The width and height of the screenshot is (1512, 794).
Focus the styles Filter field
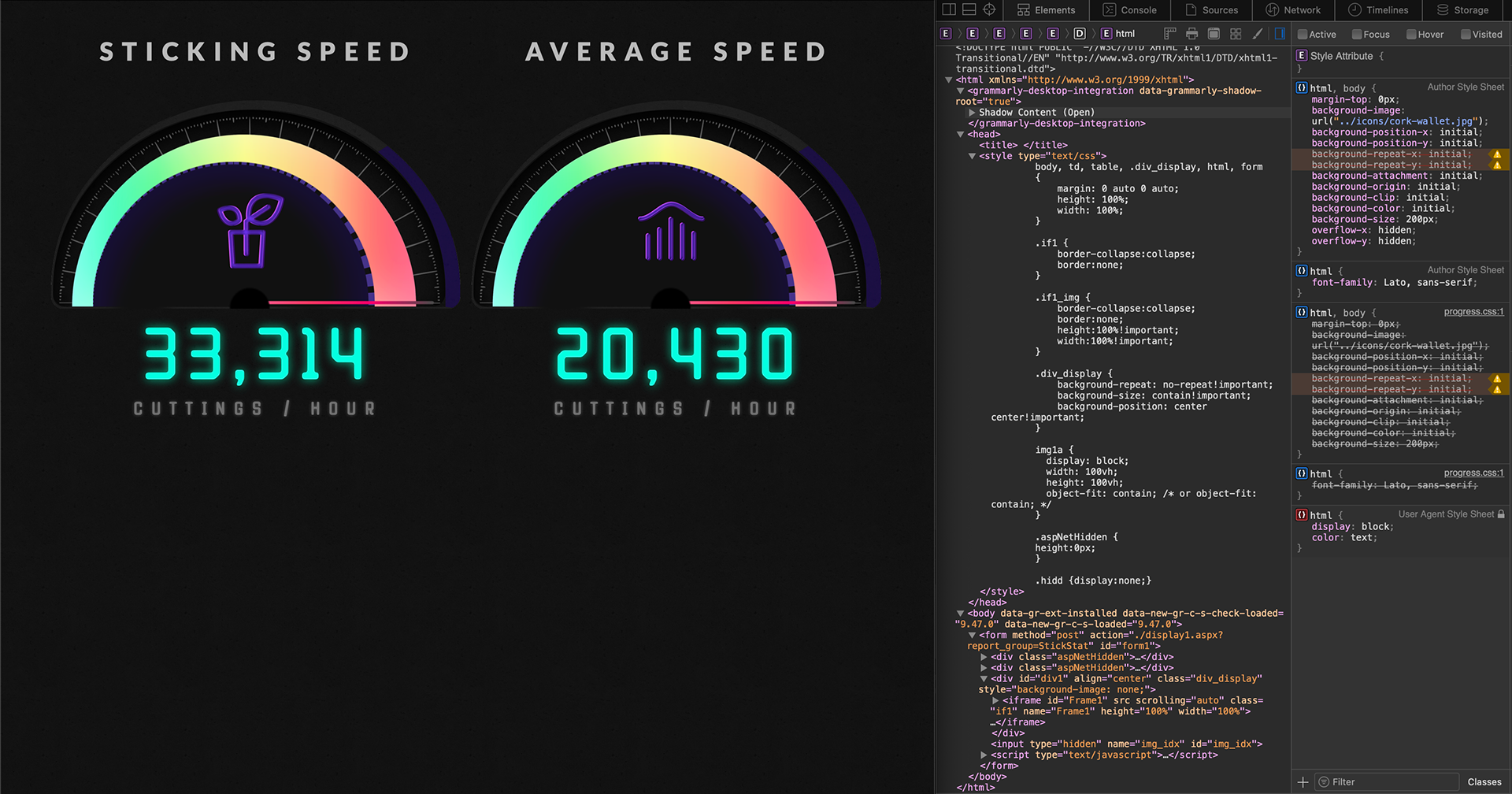(x=1387, y=782)
